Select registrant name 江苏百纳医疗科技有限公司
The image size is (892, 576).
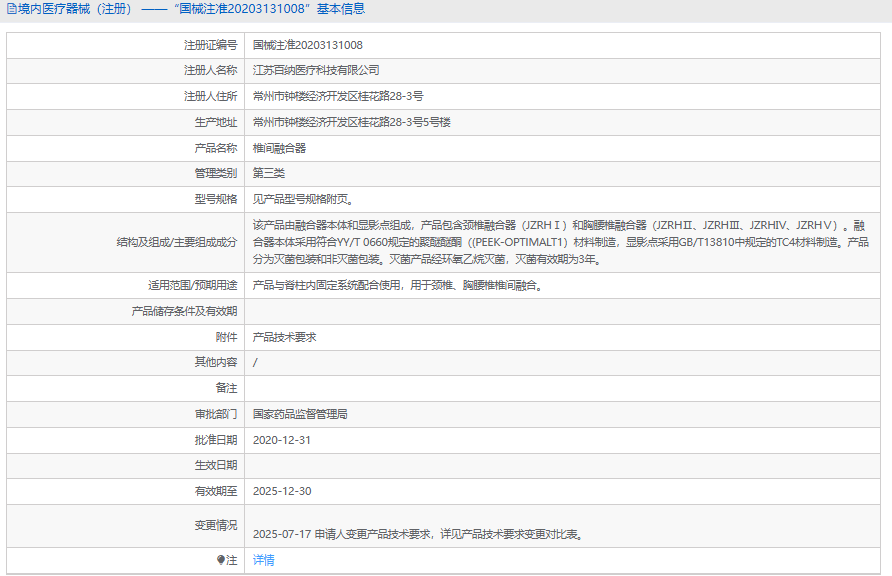click(316, 70)
